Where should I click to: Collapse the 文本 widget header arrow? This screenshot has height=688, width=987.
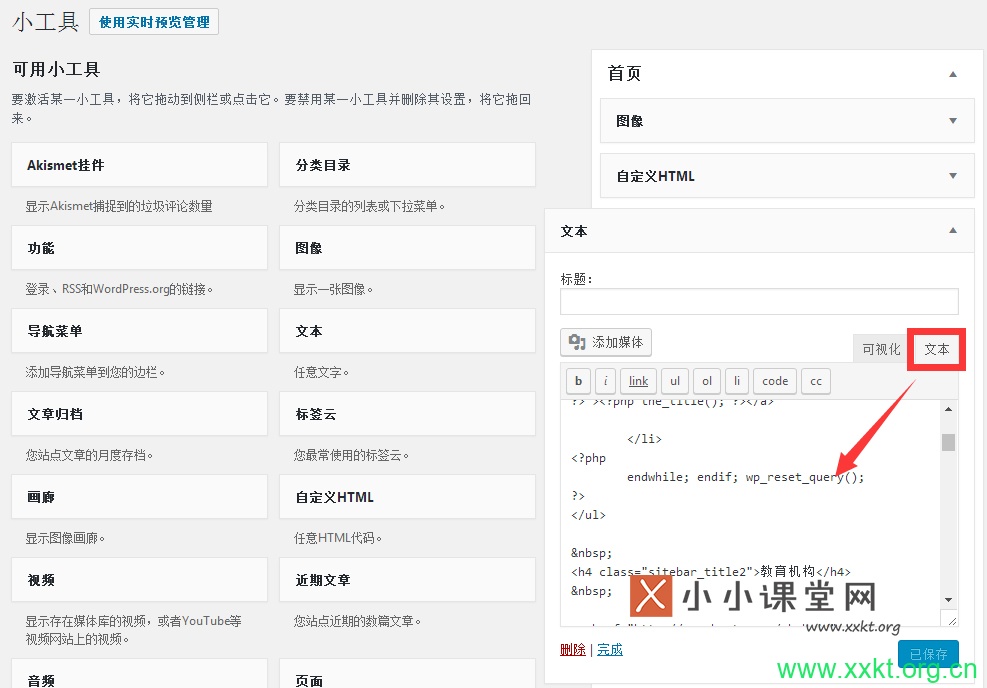coord(953,230)
